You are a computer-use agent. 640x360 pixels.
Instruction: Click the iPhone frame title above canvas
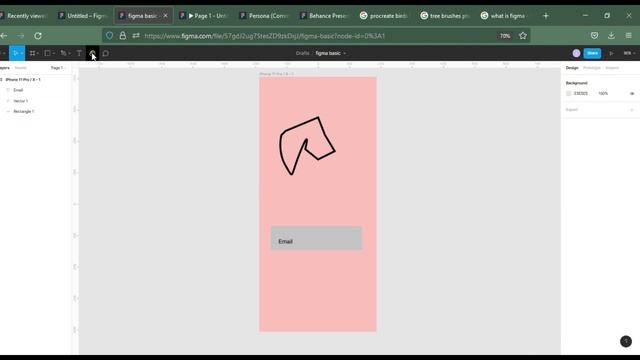(x=276, y=74)
